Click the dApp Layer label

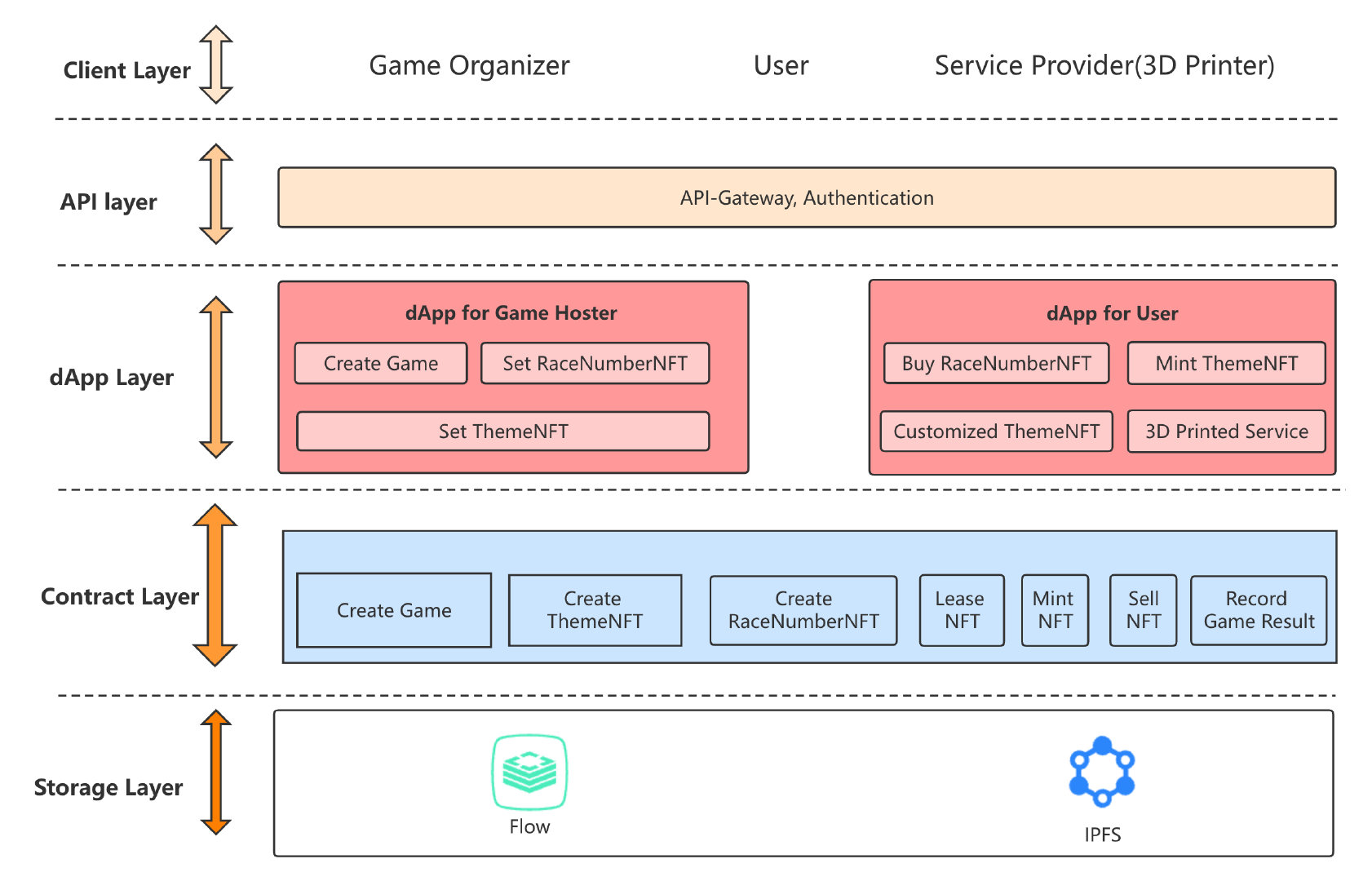(x=112, y=378)
